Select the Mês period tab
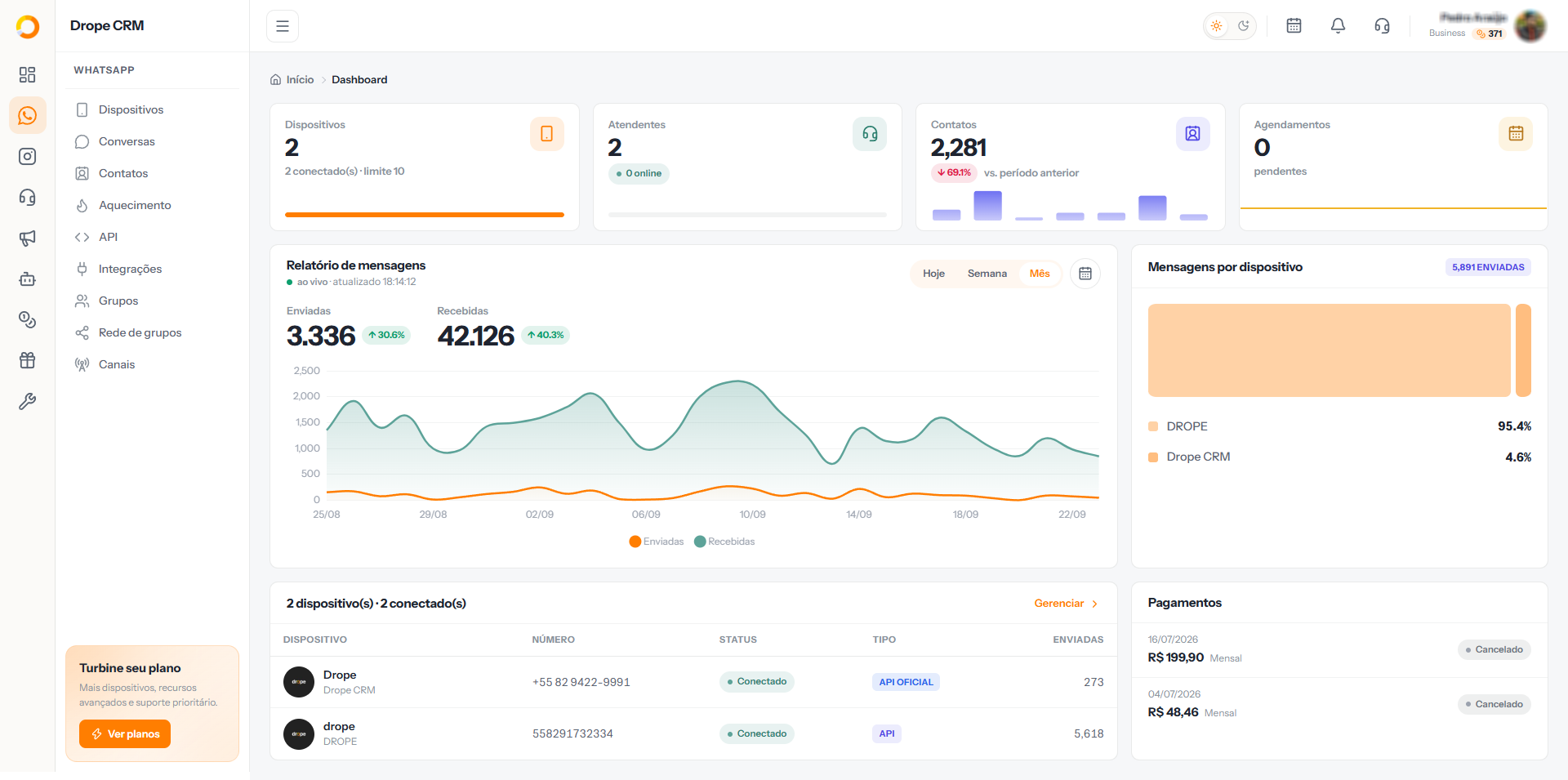1568x780 pixels. 1040,274
